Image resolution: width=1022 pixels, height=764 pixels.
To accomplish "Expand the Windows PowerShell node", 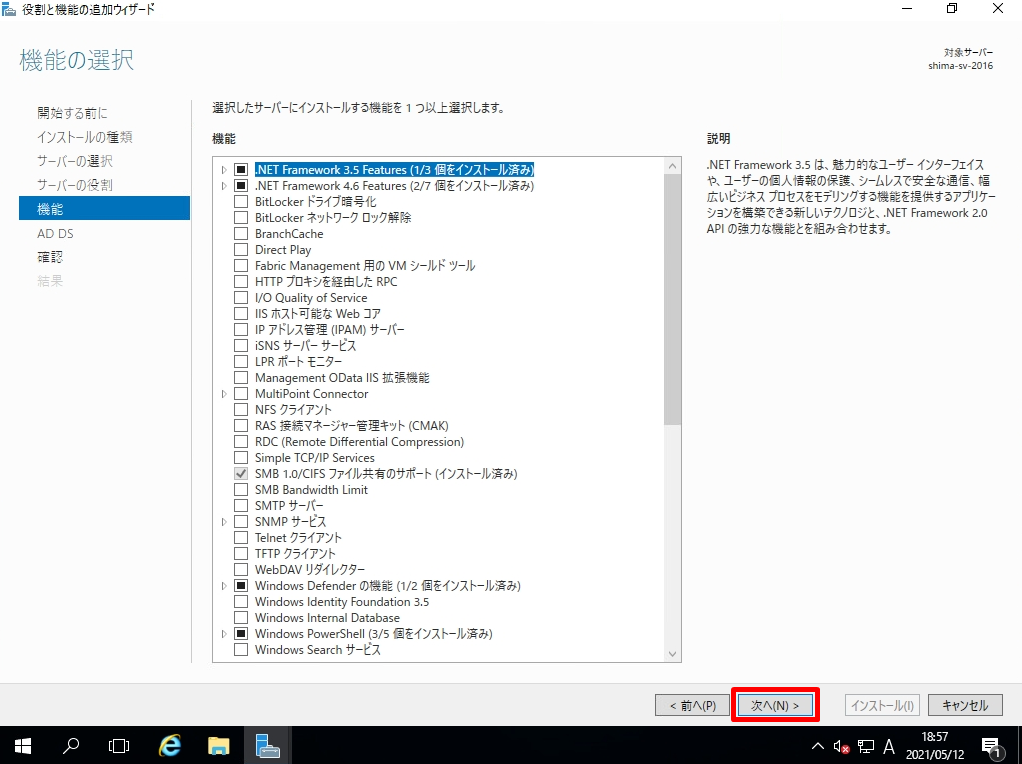I will coord(224,634).
